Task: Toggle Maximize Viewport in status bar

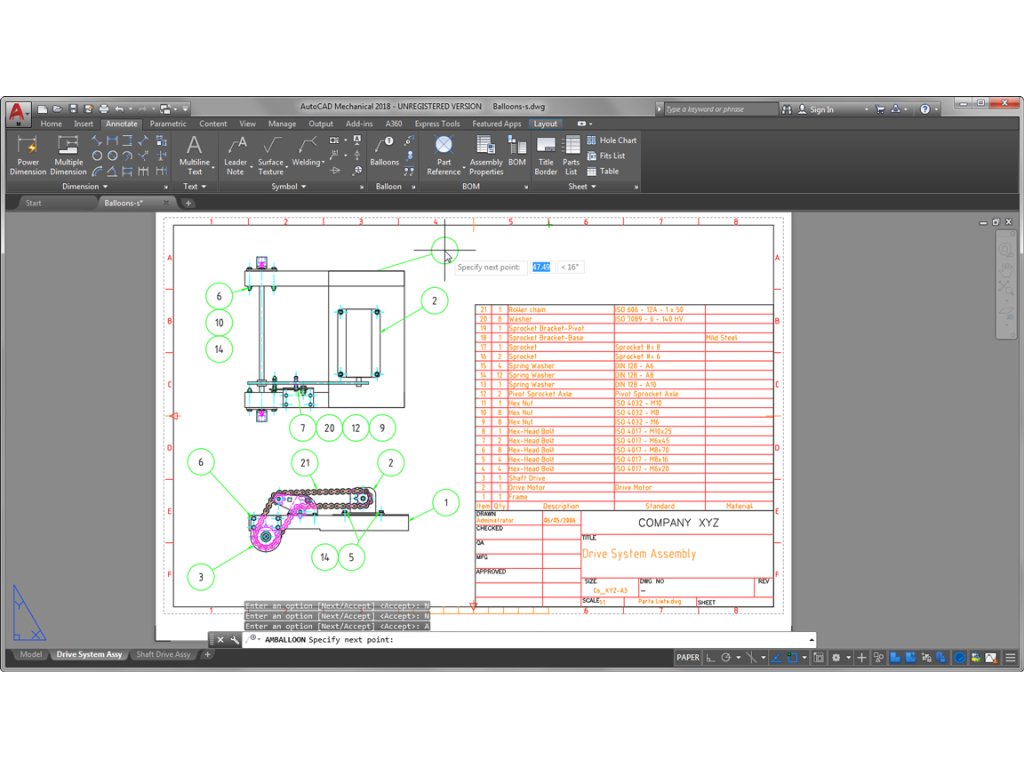Action: coord(818,658)
